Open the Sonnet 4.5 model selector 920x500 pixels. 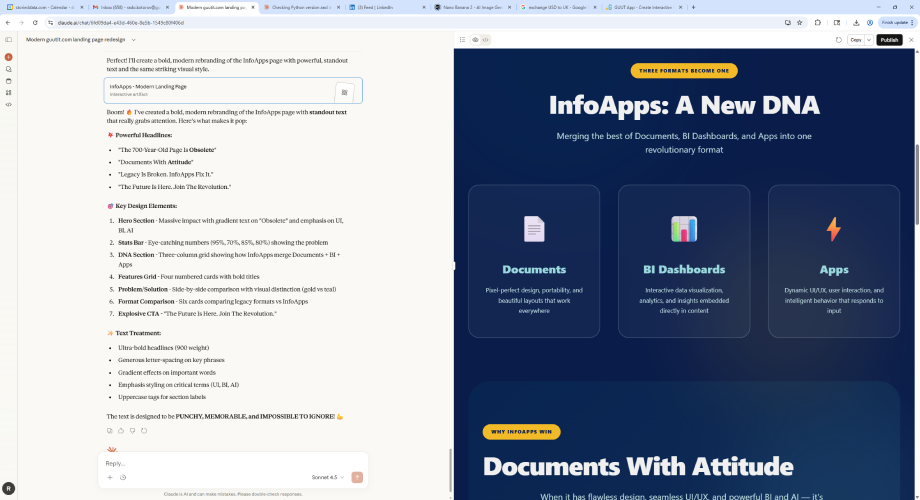[x=329, y=477]
